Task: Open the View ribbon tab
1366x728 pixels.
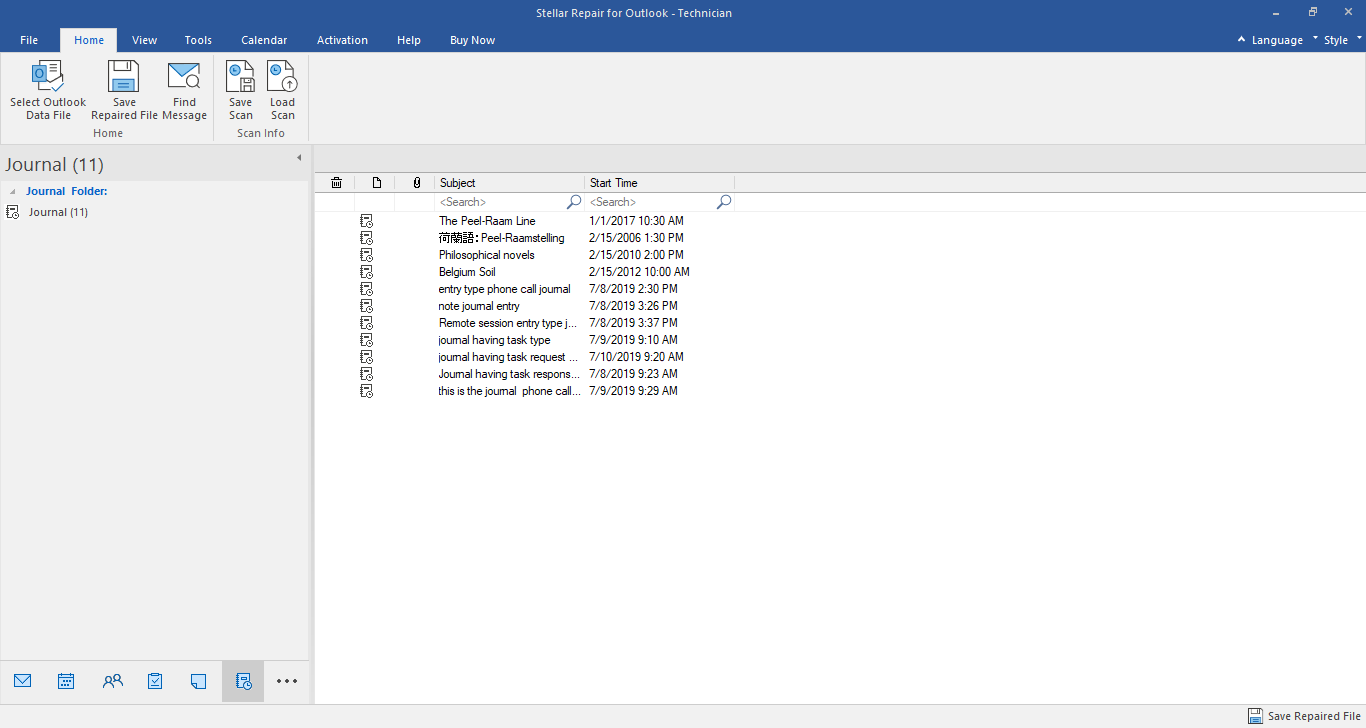Action: (x=144, y=40)
